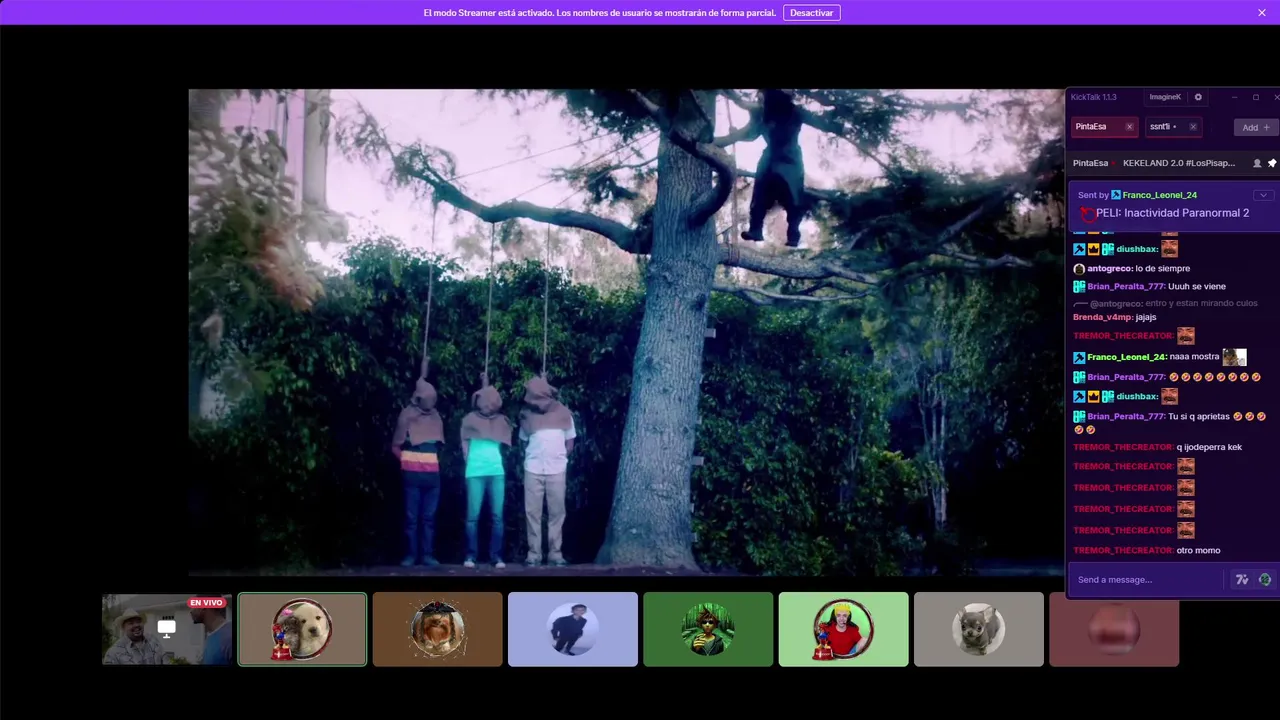
Task: Select the yellow-hat red-shirt avatar tile
Action: 844,629
